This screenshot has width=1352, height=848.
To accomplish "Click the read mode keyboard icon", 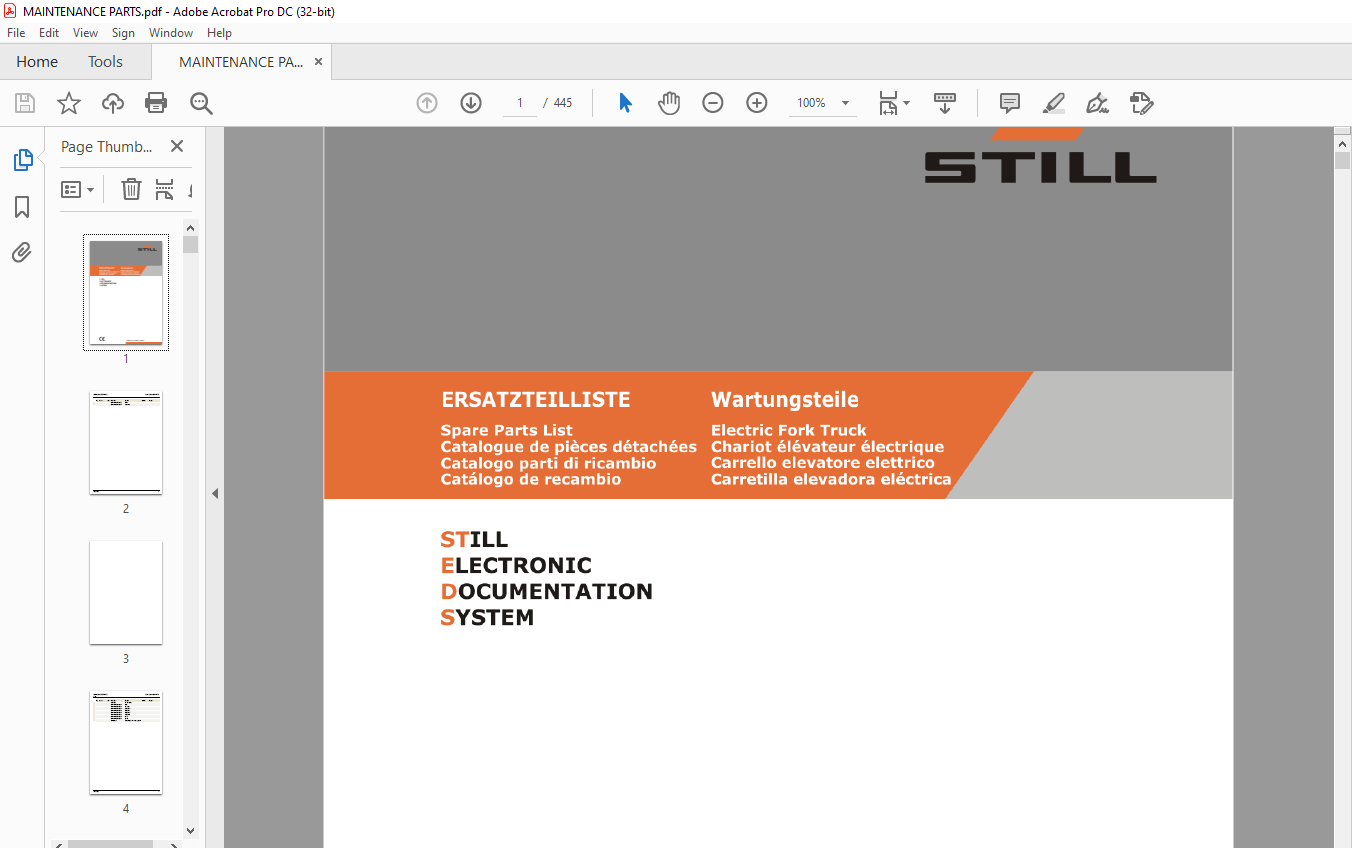I will [945, 103].
